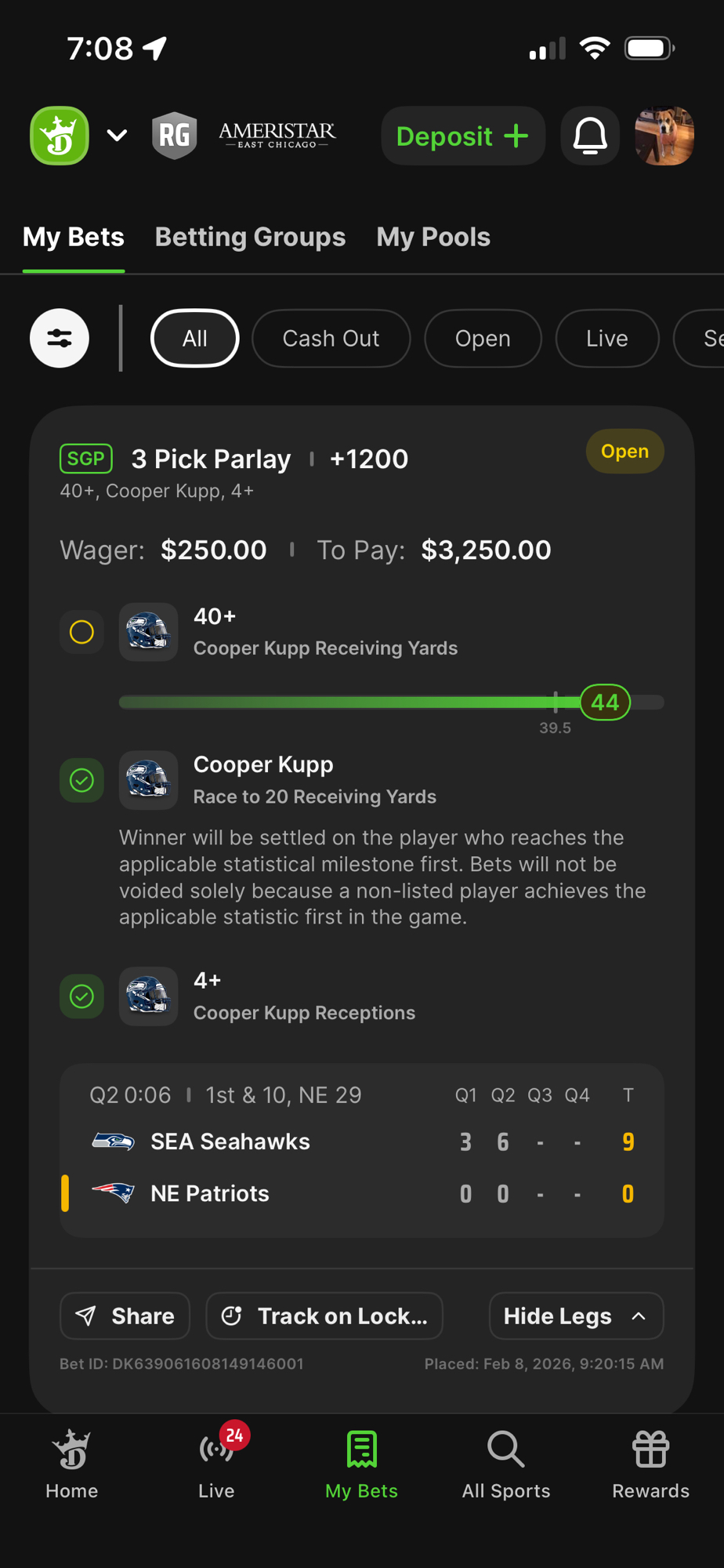The height and width of the screenshot is (1568, 724).
Task: Tap the DraftKings crown logo
Action: click(x=60, y=136)
